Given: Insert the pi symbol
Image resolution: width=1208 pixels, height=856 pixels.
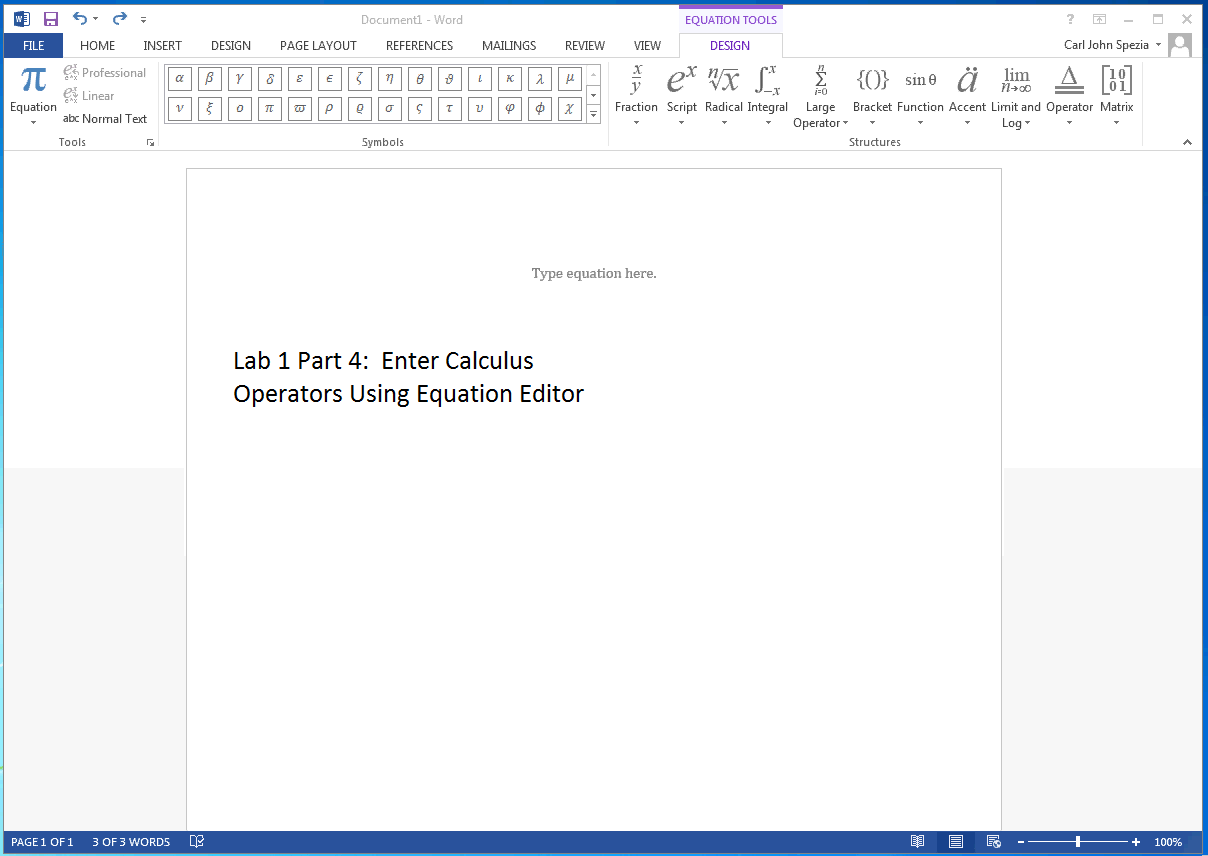Looking at the screenshot, I should (x=269, y=109).
